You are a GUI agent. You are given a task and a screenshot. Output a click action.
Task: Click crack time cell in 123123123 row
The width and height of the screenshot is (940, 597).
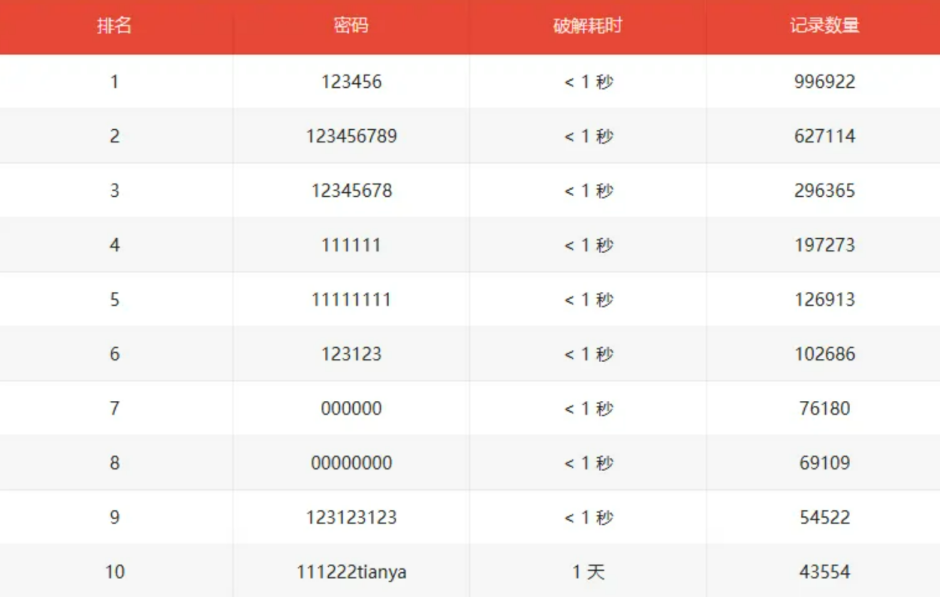pyautogui.click(x=588, y=518)
